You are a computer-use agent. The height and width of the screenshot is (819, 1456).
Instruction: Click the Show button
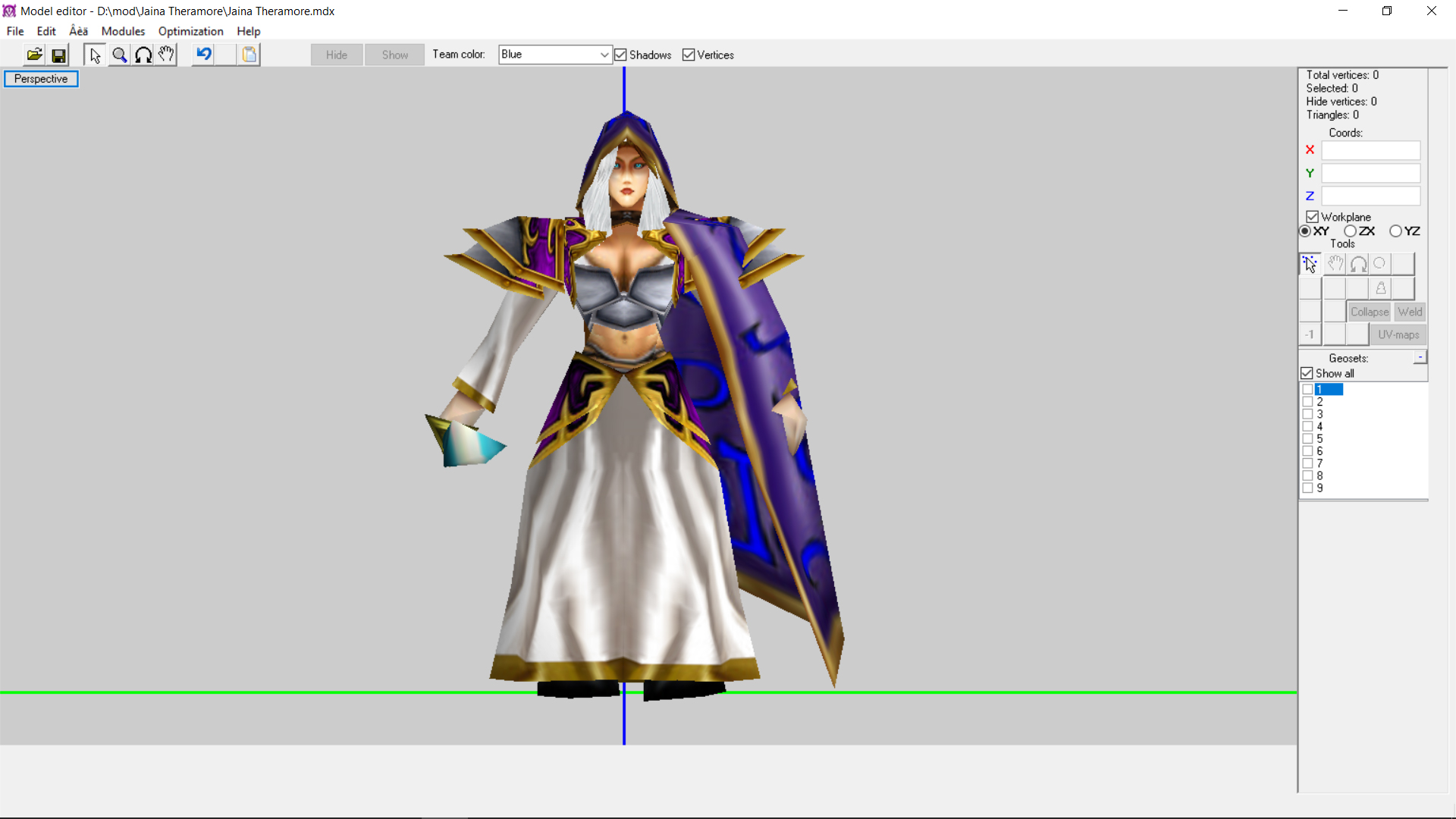[395, 55]
